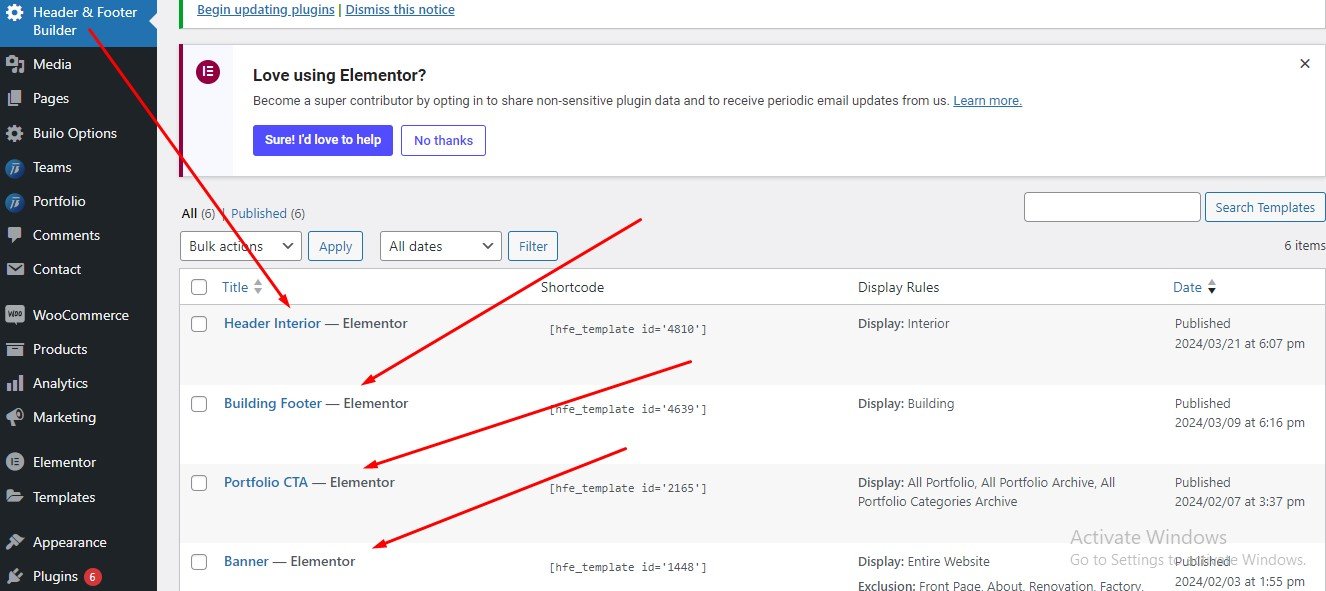Check the Header Interior row checkbox
This screenshot has width=1326, height=591.
point(199,324)
